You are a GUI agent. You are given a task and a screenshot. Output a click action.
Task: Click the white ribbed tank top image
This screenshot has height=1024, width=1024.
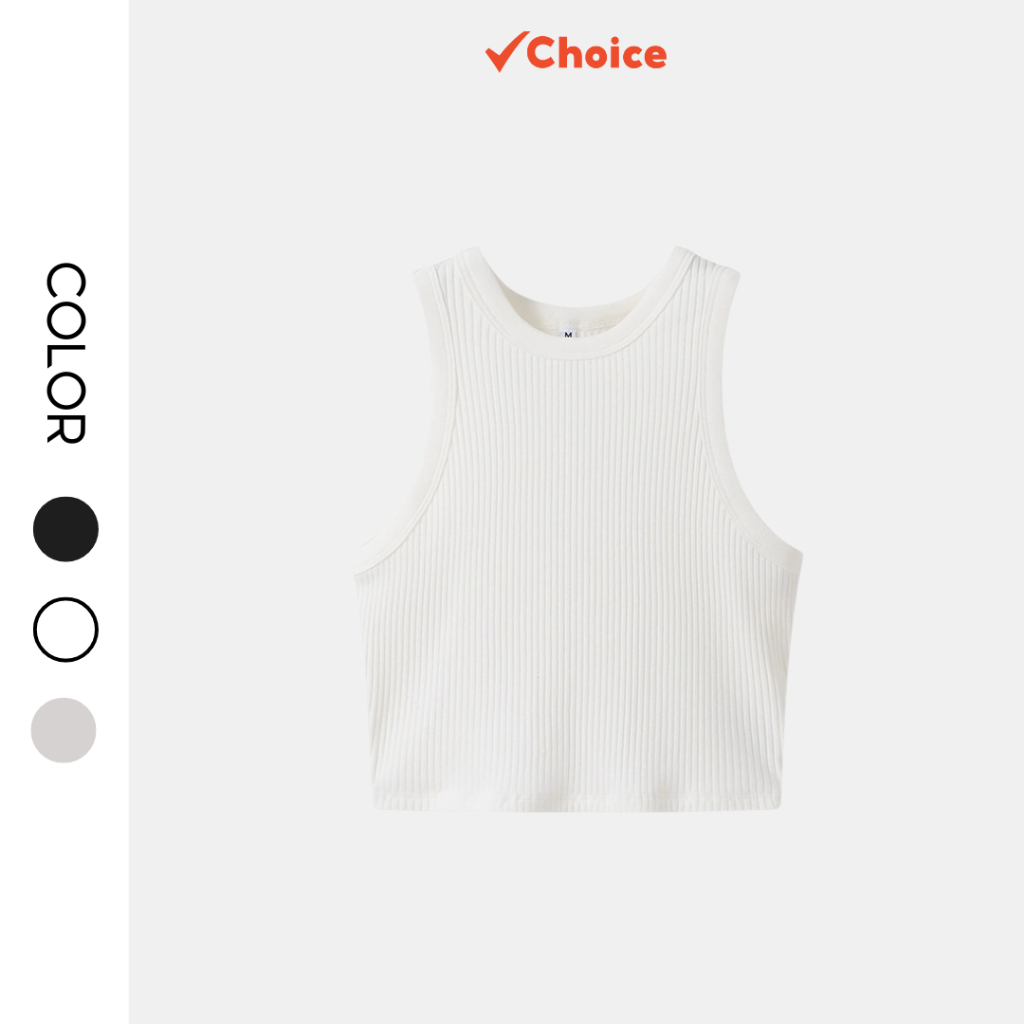point(578,529)
